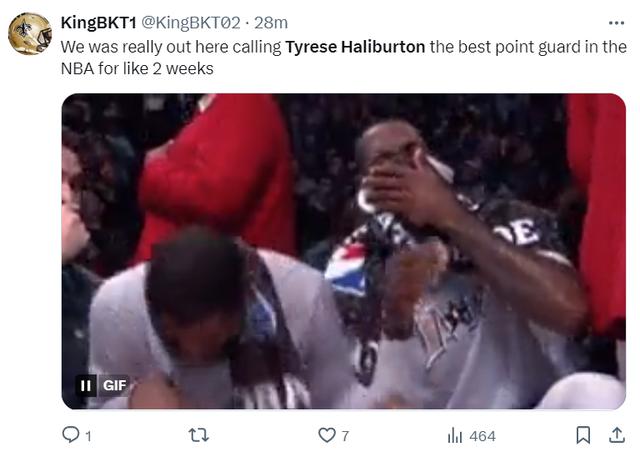Screen dimensions: 640x457
Task: Repost this tweet with the retweet icon
Action: [199, 435]
